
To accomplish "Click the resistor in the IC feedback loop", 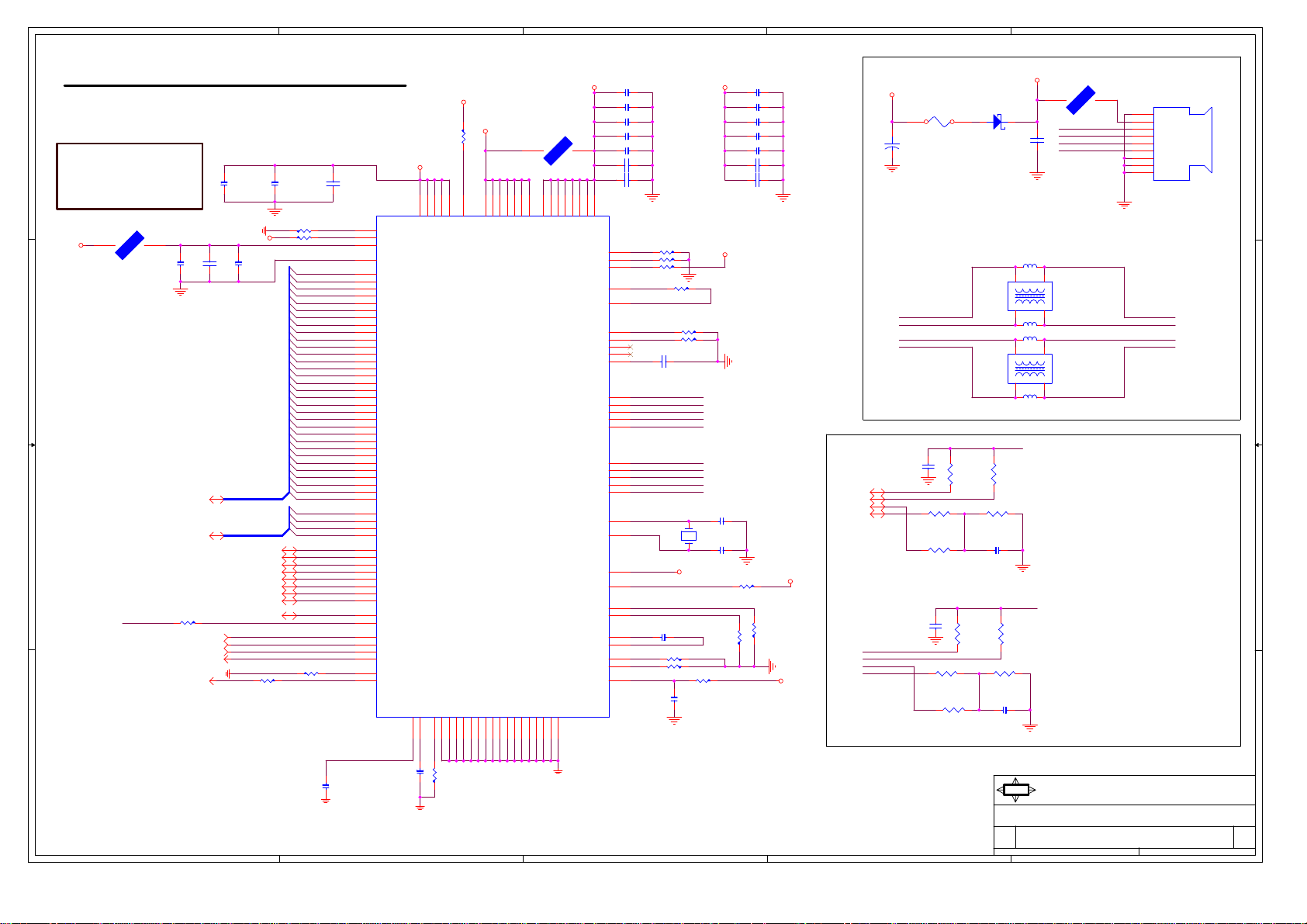I will 681,289.
